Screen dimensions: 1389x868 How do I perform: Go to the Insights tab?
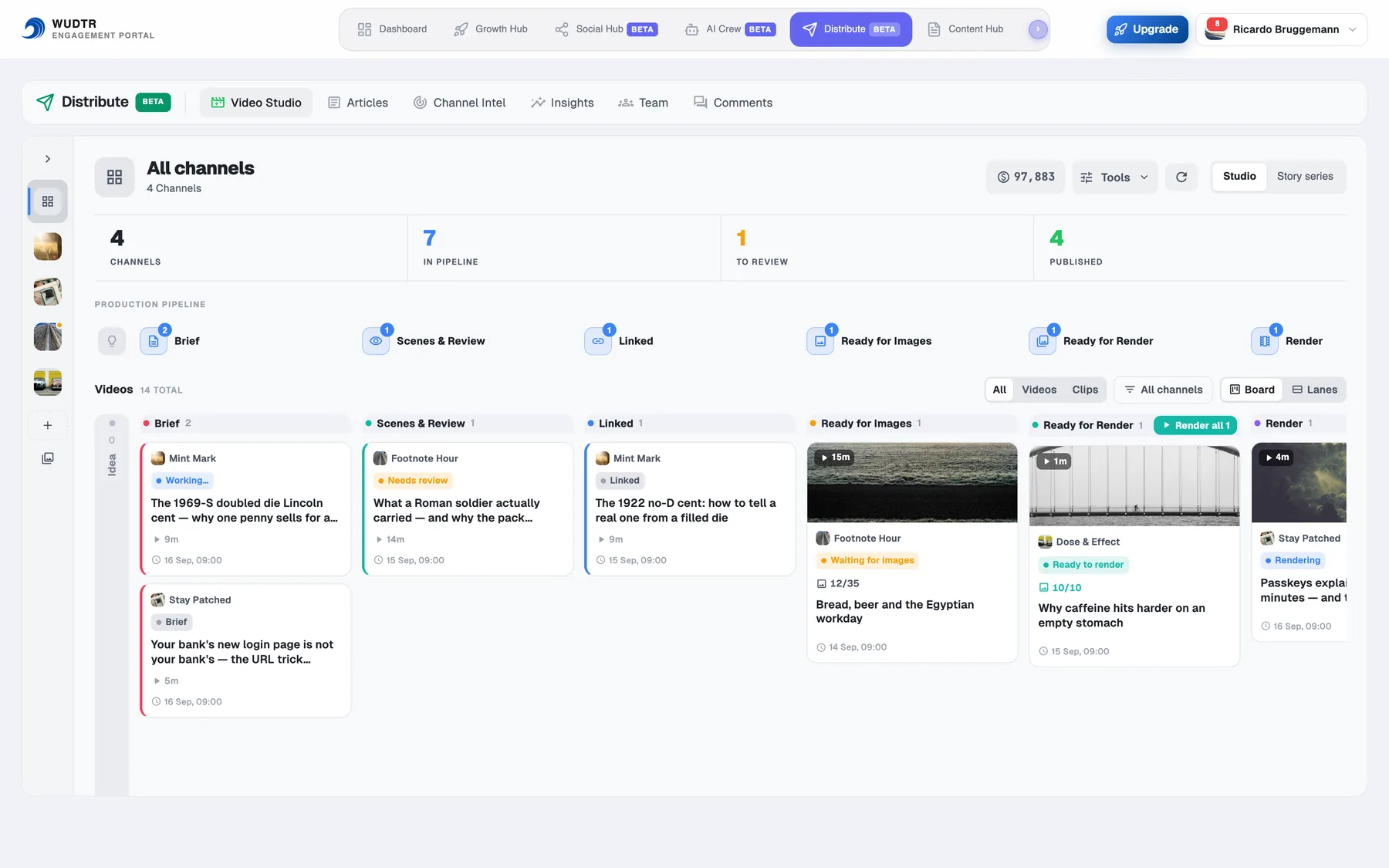563,103
